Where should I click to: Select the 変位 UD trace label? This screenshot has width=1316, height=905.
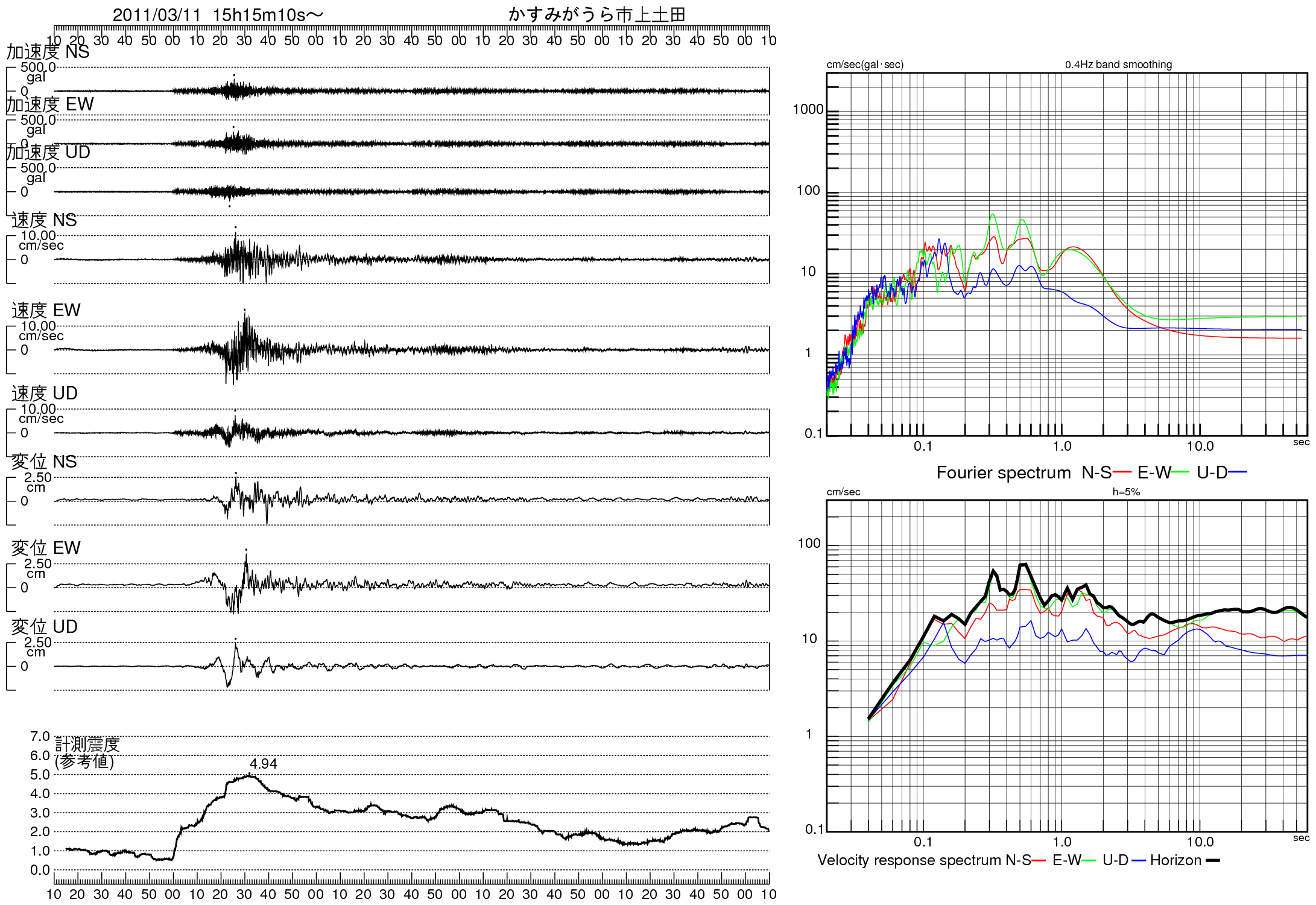[x=45, y=627]
